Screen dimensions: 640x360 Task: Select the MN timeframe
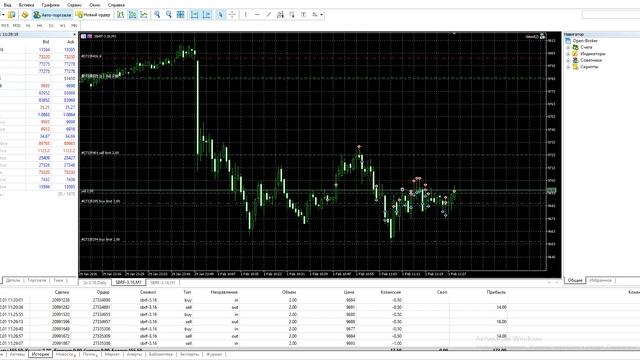[x=74, y=25]
